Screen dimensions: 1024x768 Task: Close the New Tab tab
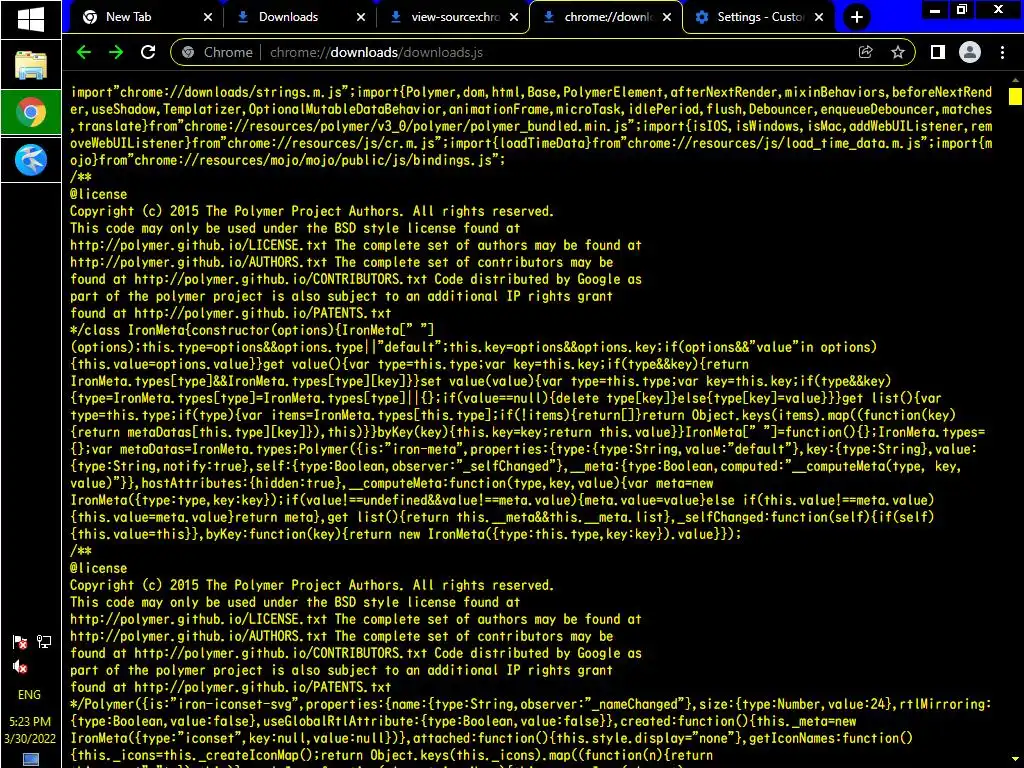click(x=208, y=17)
